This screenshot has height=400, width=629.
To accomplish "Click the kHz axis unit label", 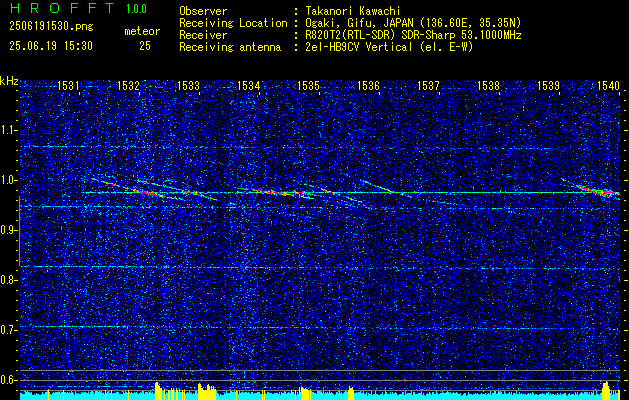I will point(9,81).
